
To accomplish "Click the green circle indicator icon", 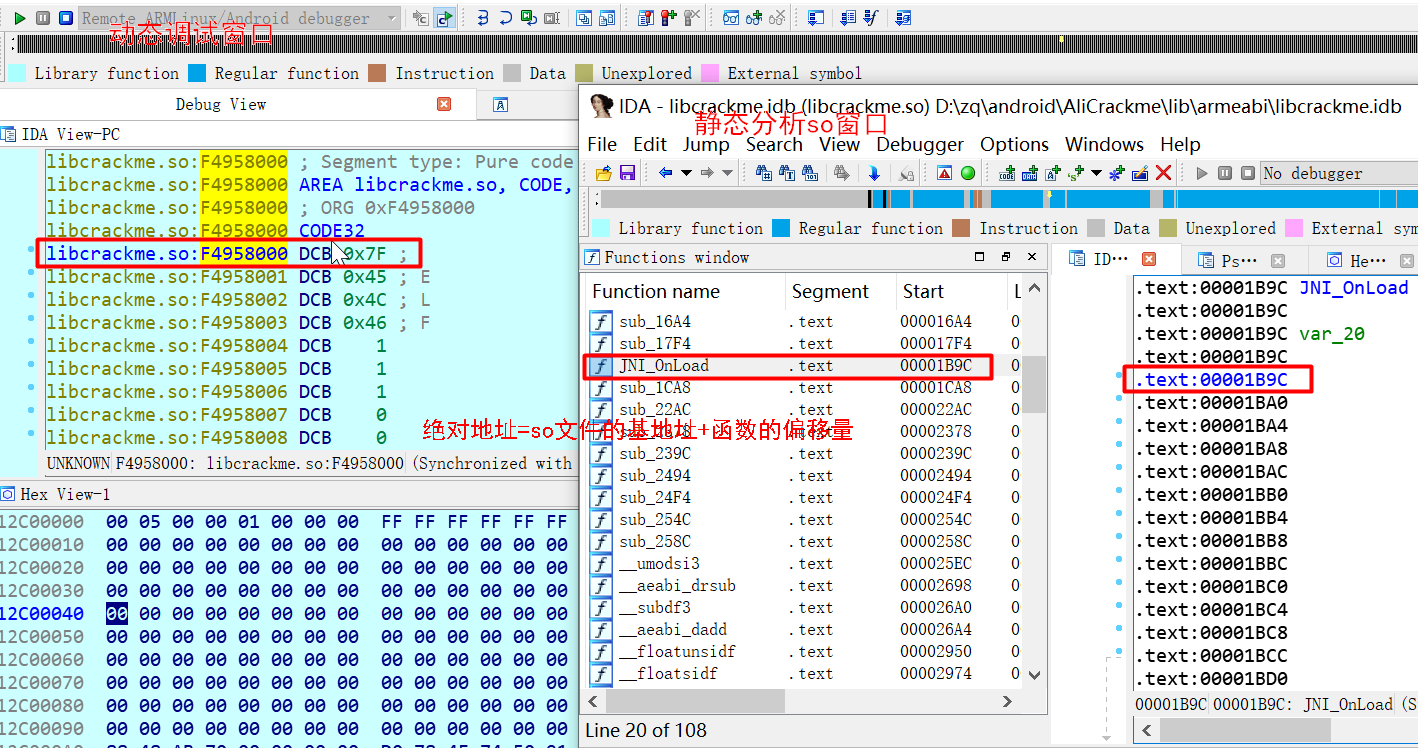I will pos(968,173).
